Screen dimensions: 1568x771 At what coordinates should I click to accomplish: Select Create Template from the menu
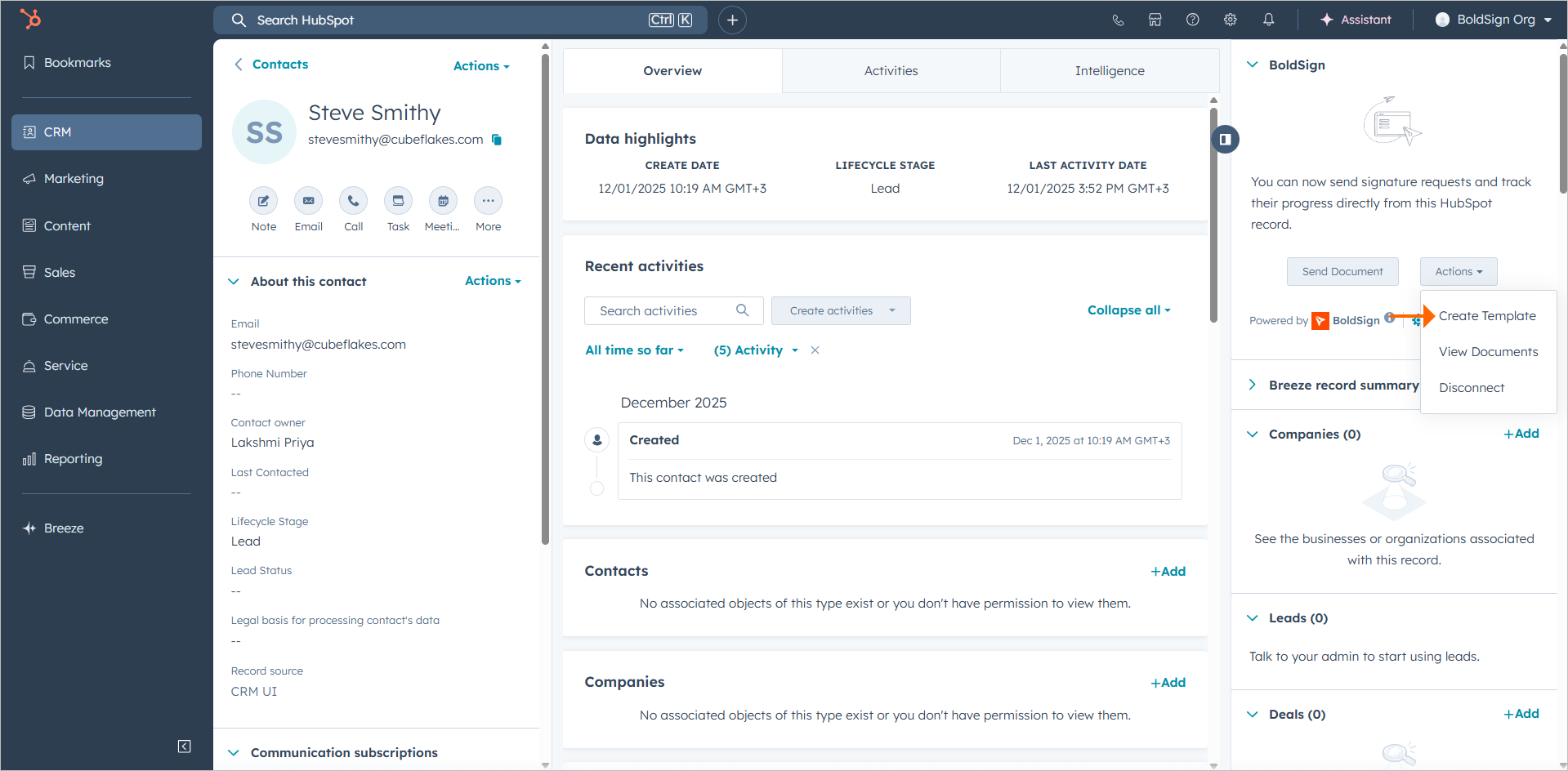tap(1488, 316)
